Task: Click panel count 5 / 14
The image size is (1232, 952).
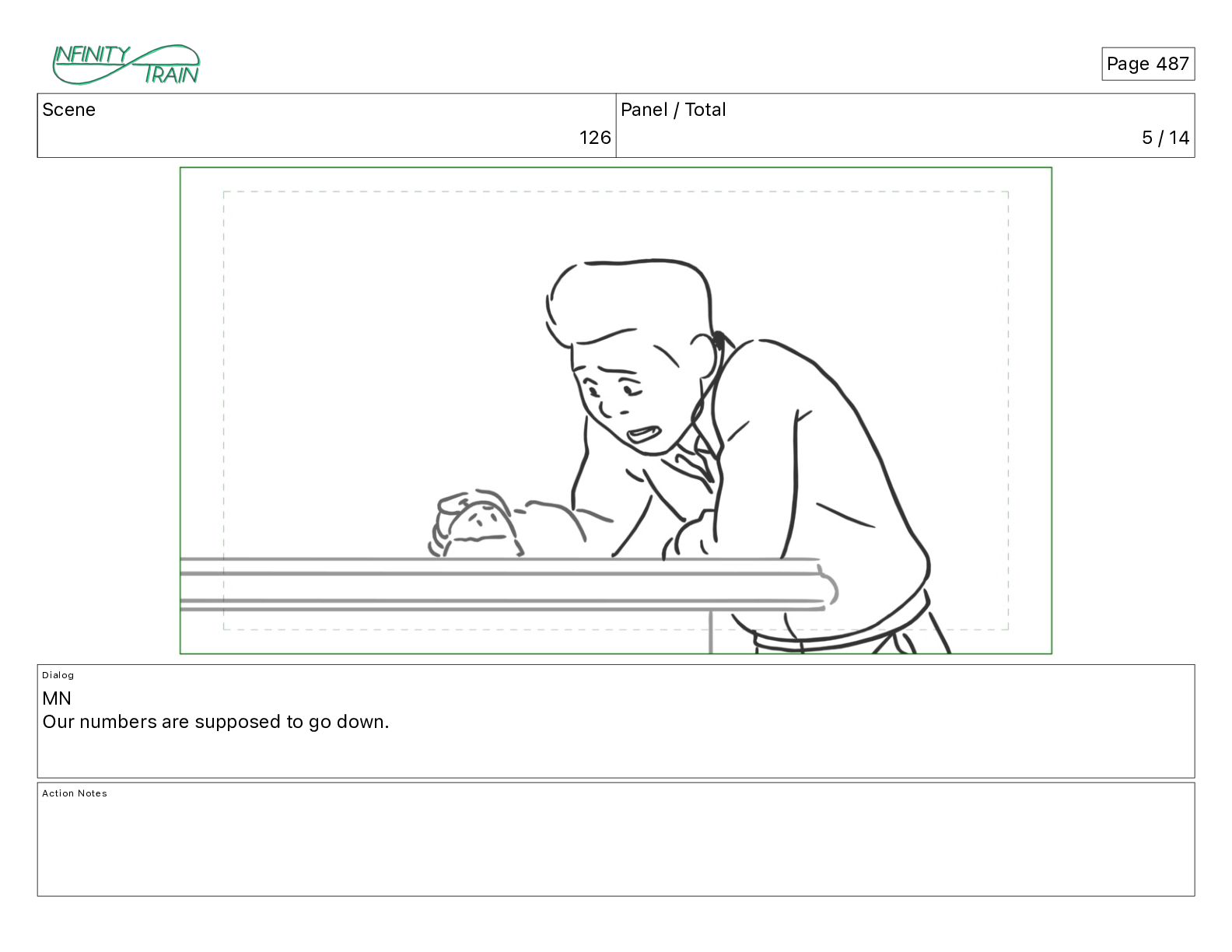Action: pyautogui.click(x=1165, y=138)
